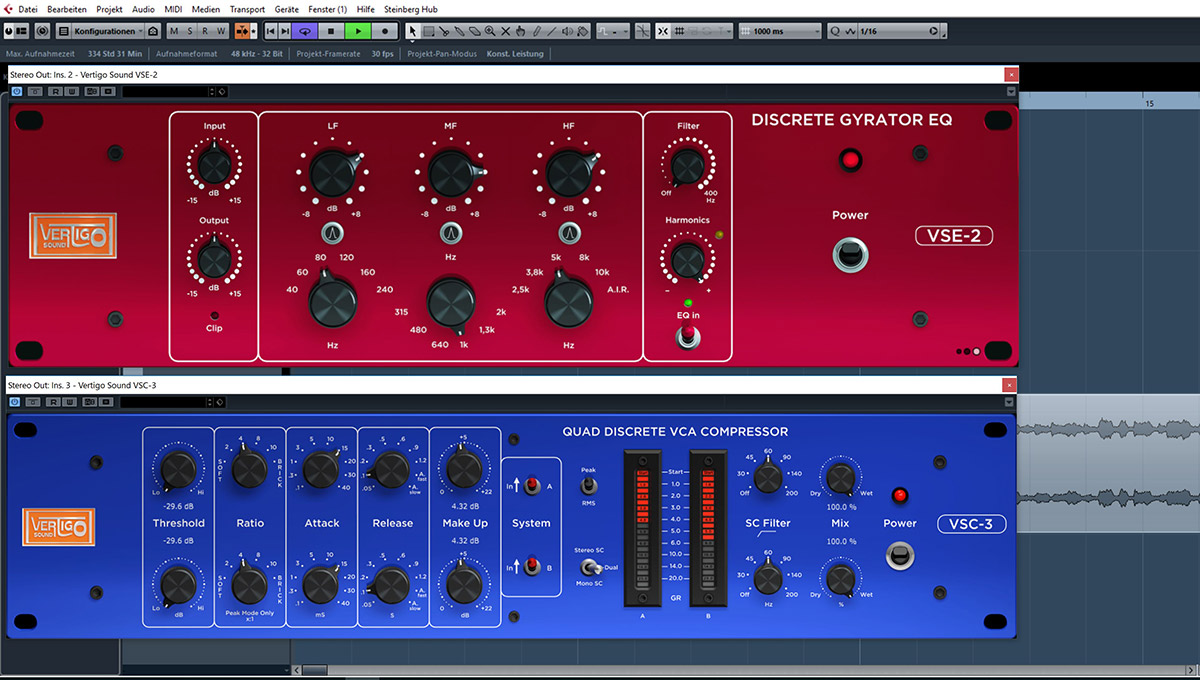Click the VSE-2 Power toggle switch
The height and width of the screenshot is (680, 1200).
(x=850, y=255)
